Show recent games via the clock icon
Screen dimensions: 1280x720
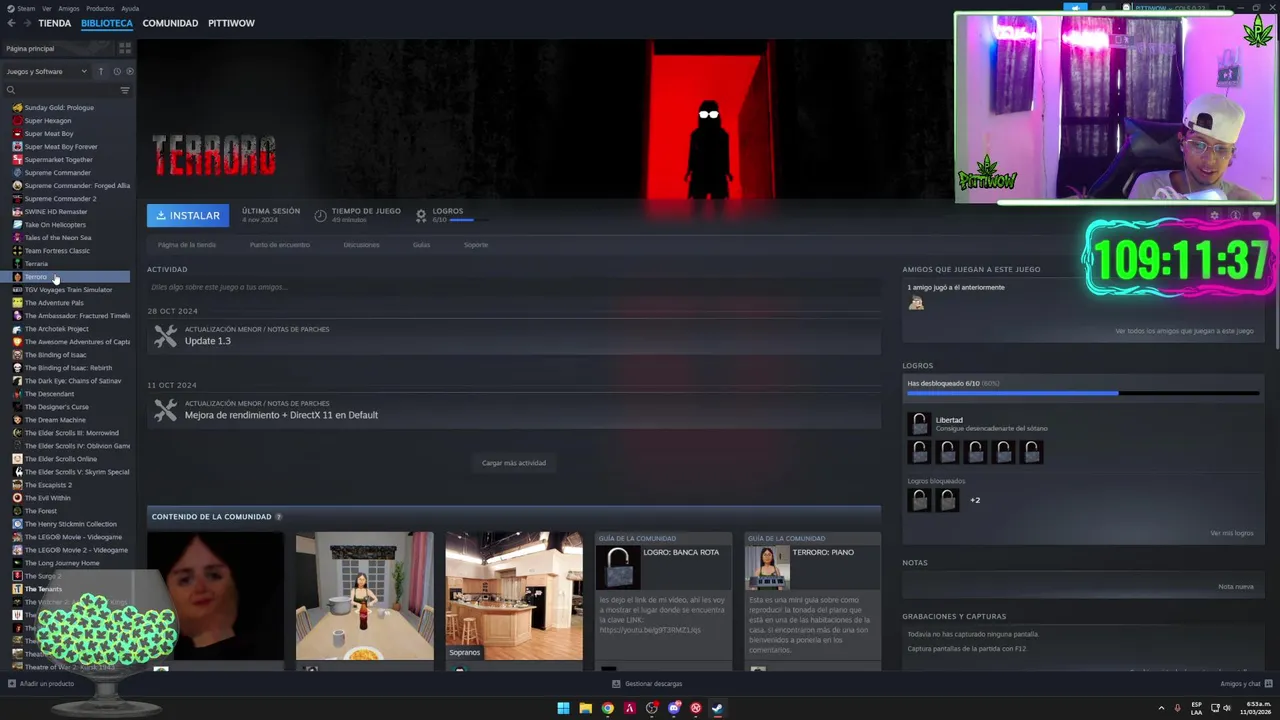117,71
